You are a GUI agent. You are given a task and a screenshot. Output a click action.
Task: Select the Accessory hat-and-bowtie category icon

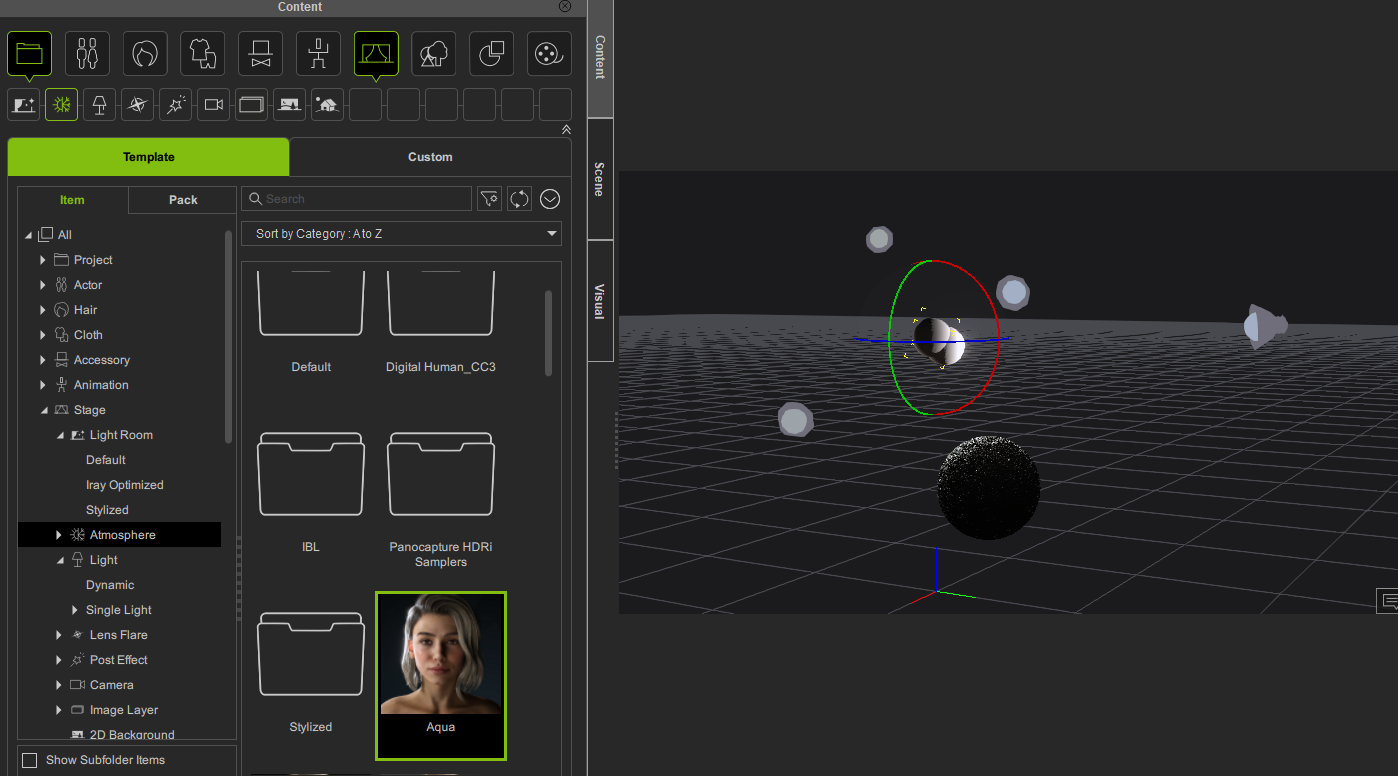tap(261, 53)
